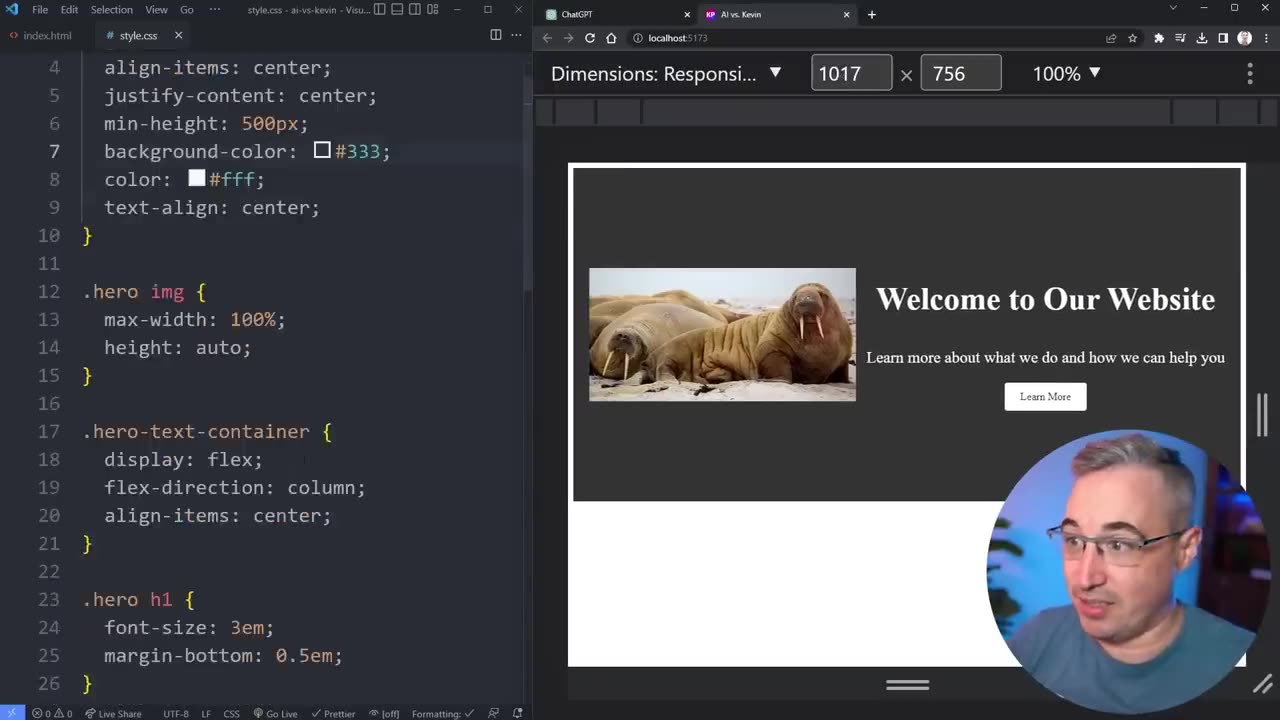
Task: Share this page from address bar
Action: pos(1111,38)
